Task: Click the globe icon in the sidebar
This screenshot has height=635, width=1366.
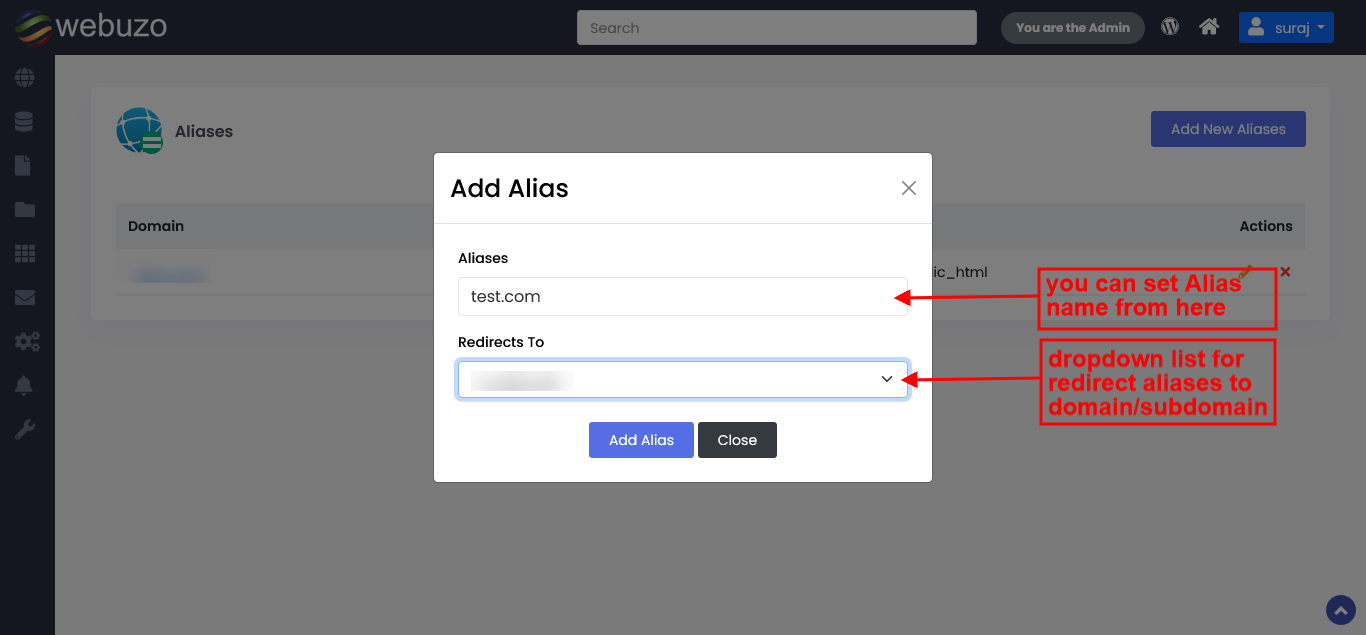Action: pyautogui.click(x=24, y=77)
